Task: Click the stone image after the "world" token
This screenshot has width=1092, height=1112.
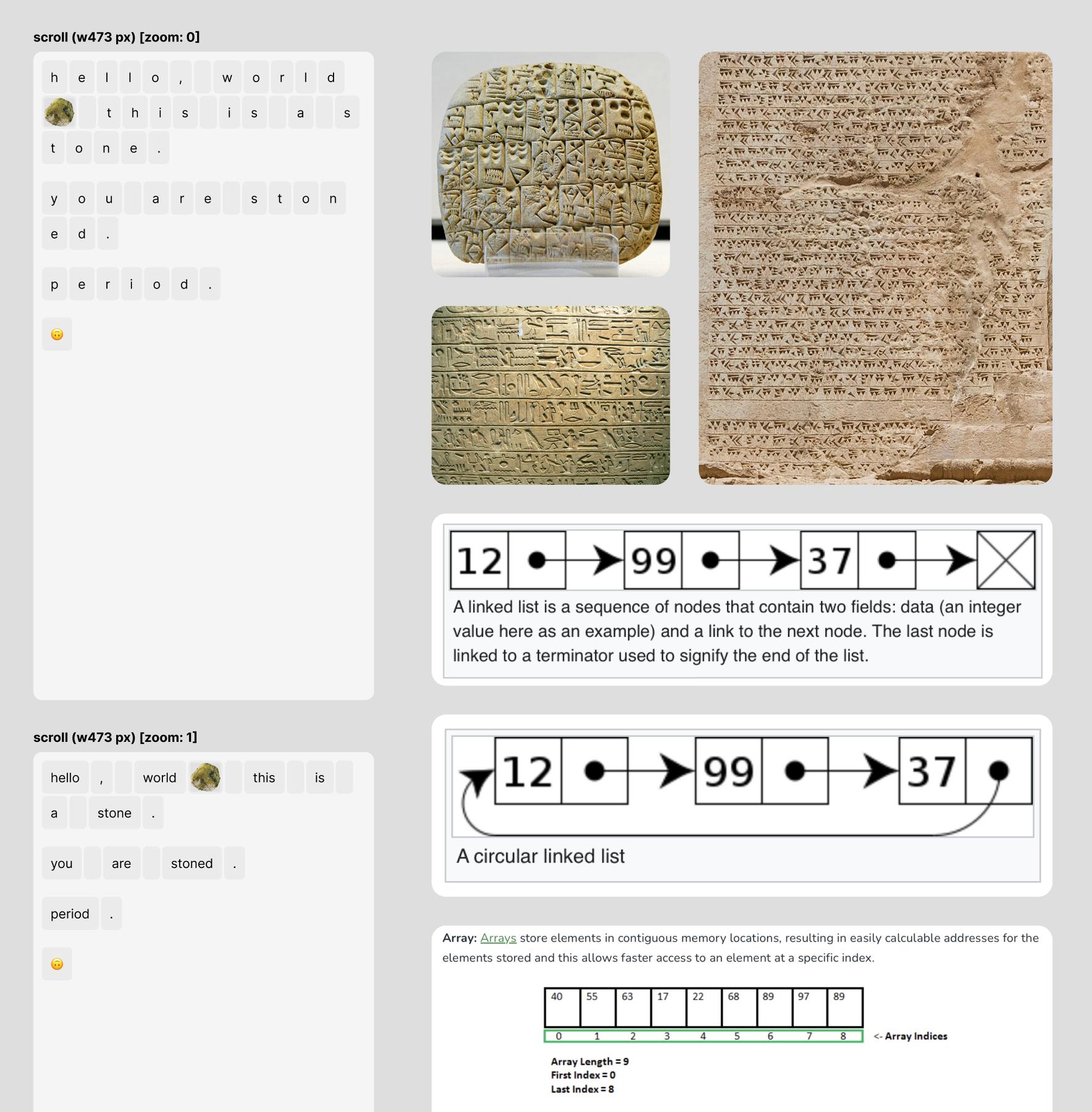Action: (206, 777)
